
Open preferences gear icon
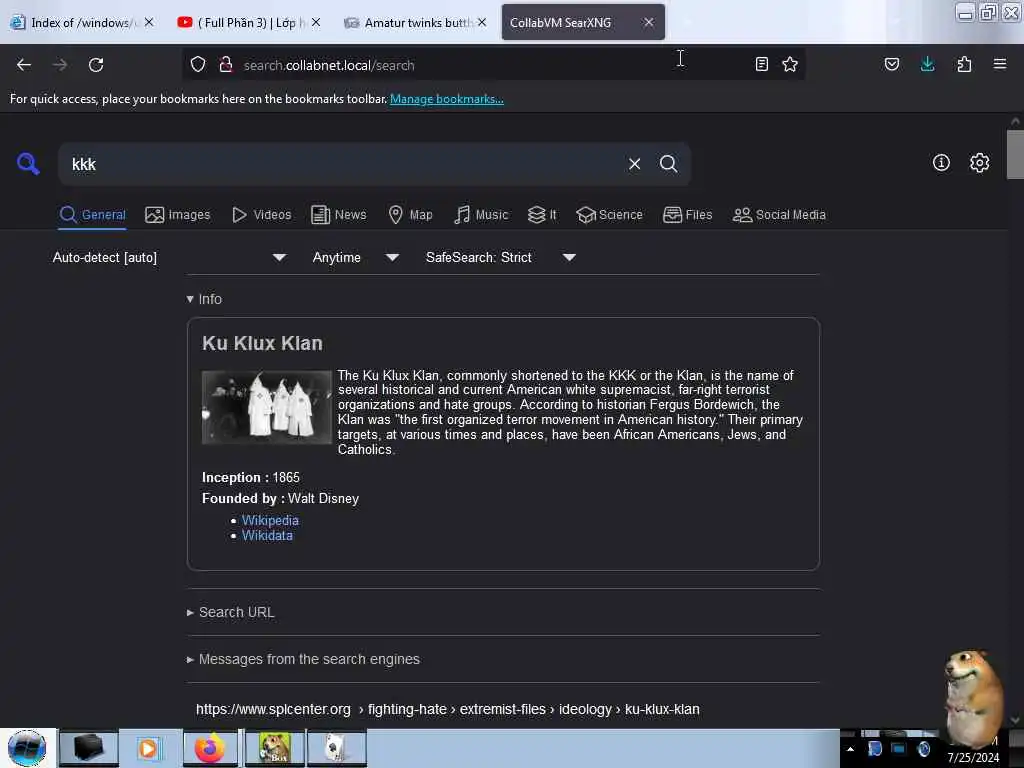click(979, 163)
